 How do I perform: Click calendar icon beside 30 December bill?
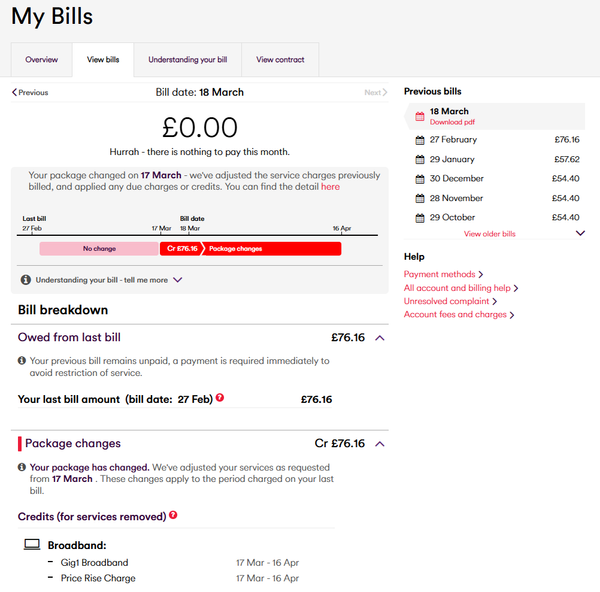tap(420, 179)
